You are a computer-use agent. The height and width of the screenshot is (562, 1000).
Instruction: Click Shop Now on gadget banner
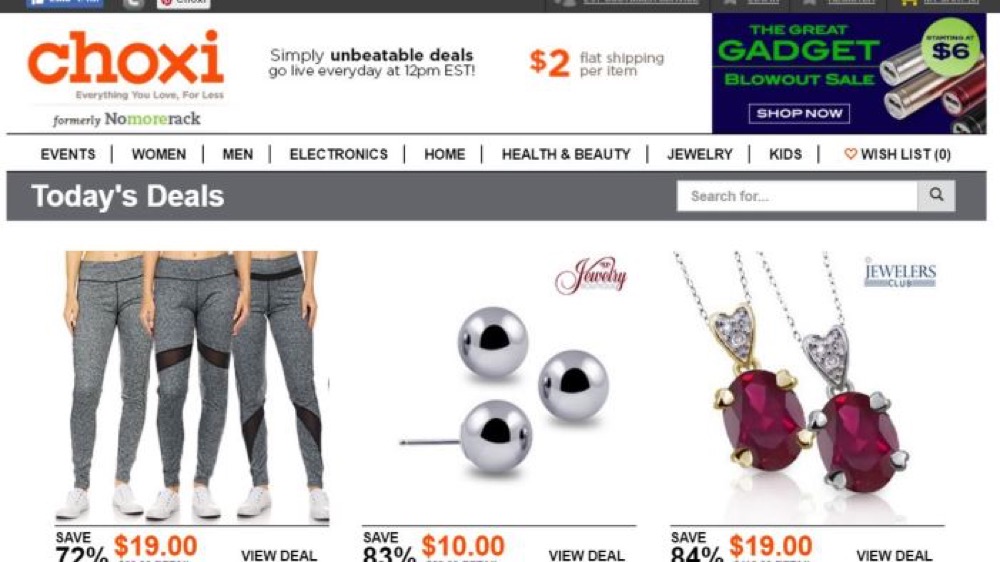pyautogui.click(x=799, y=114)
